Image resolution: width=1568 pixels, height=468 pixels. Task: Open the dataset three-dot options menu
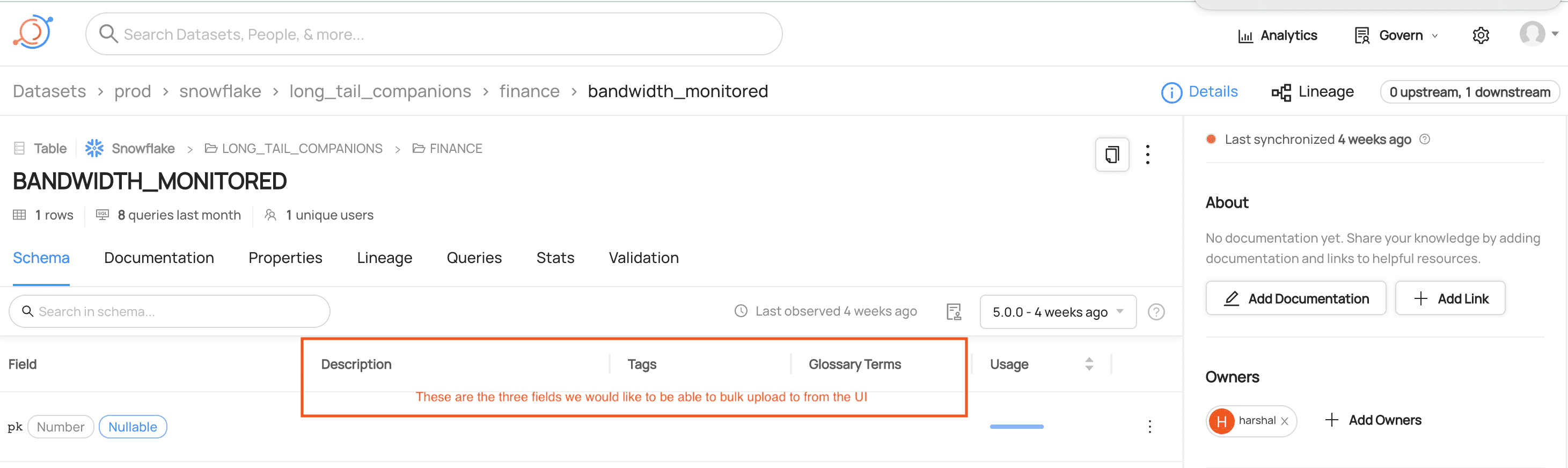[x=1147, y=155]
